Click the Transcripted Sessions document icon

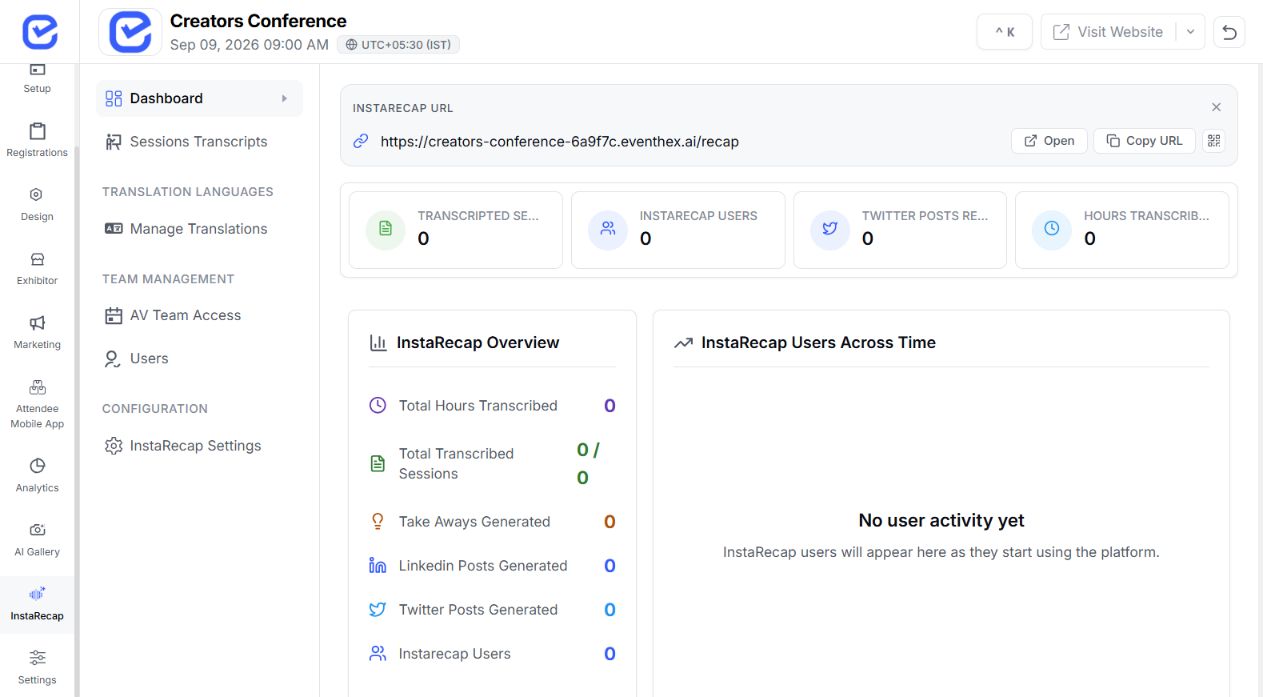(386, 229)
